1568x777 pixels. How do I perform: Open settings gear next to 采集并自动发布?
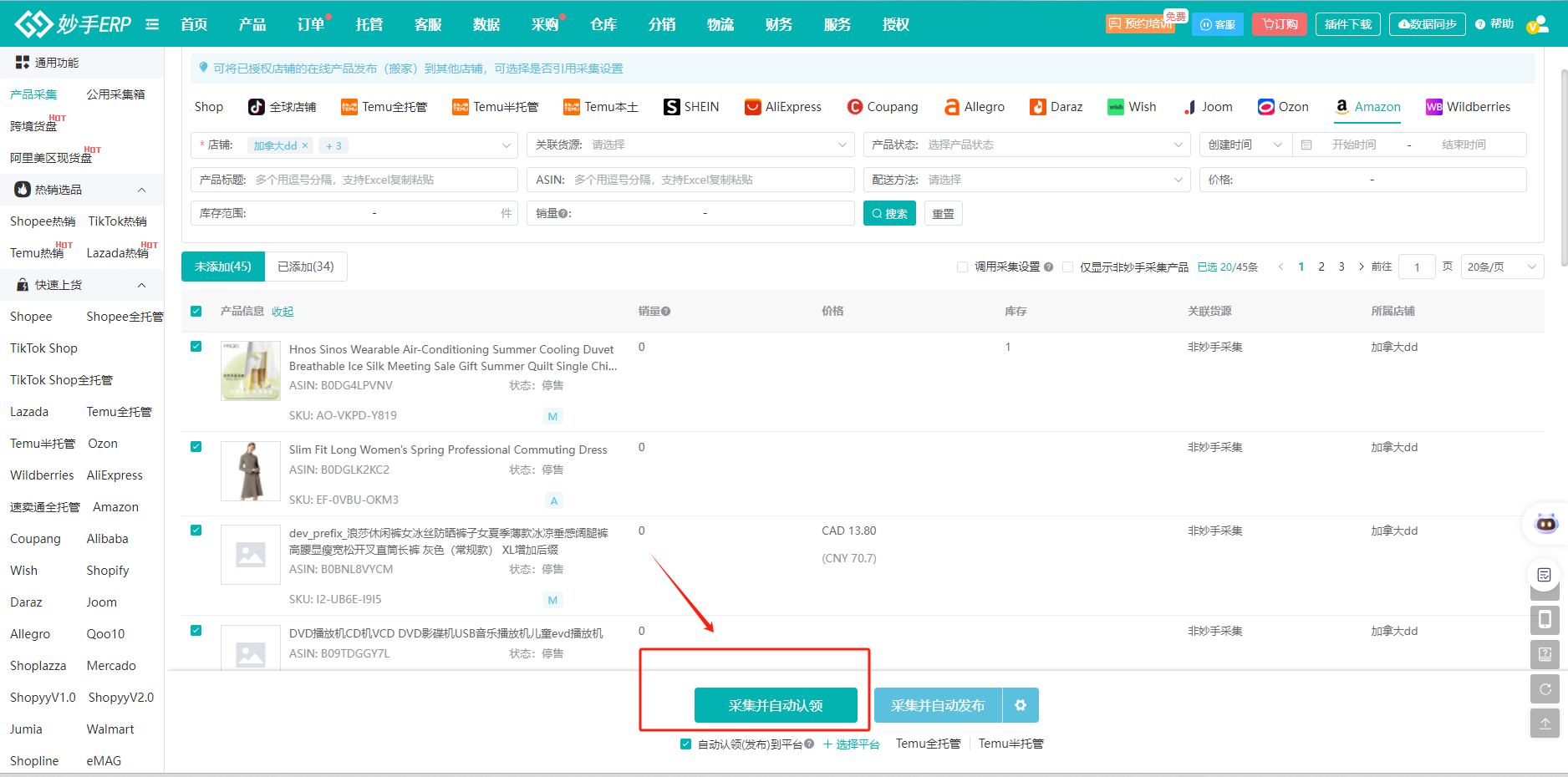[x=1020, y=705]
